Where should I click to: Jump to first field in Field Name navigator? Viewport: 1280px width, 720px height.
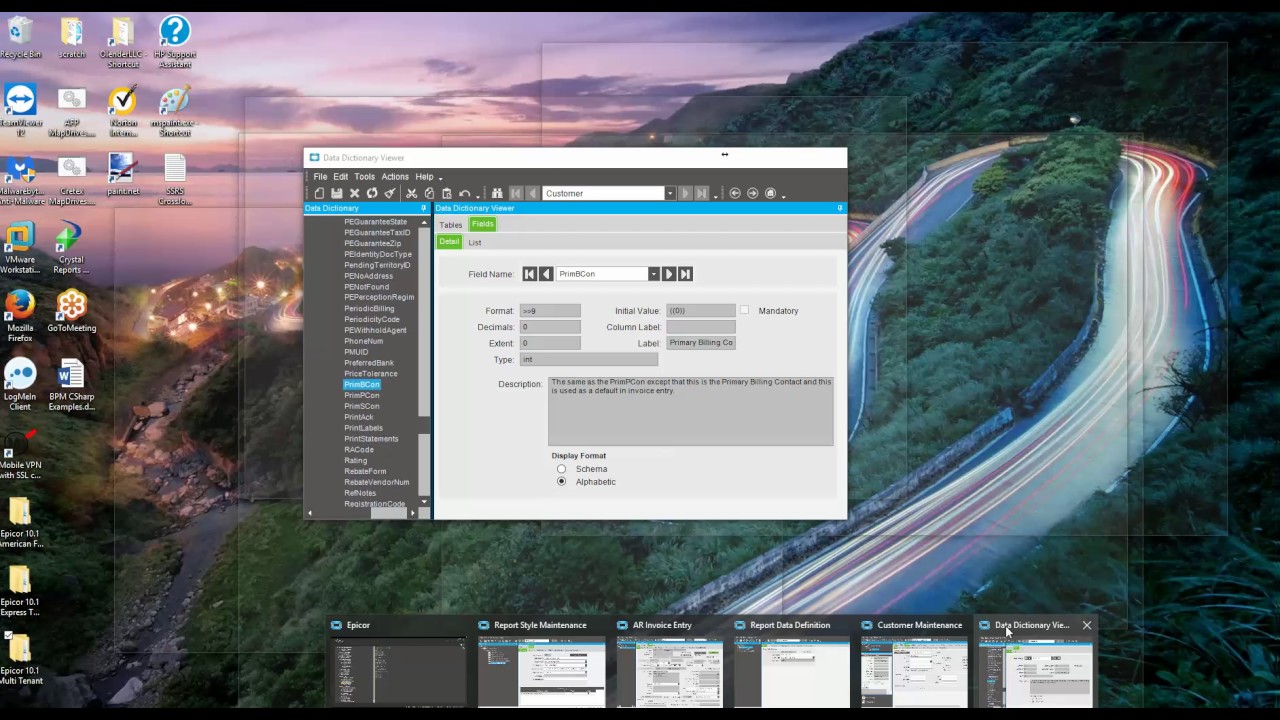pyautogui.click(x=529, y=274)
